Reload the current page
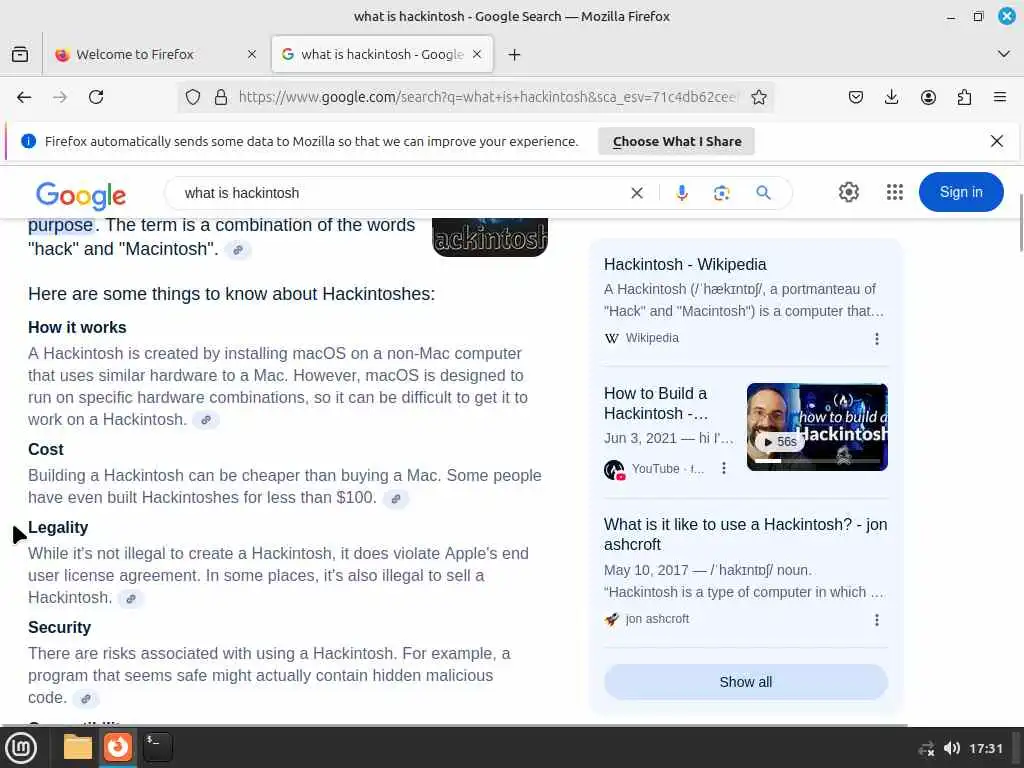Screen dimensions: 1024x768 pos(96,97)
